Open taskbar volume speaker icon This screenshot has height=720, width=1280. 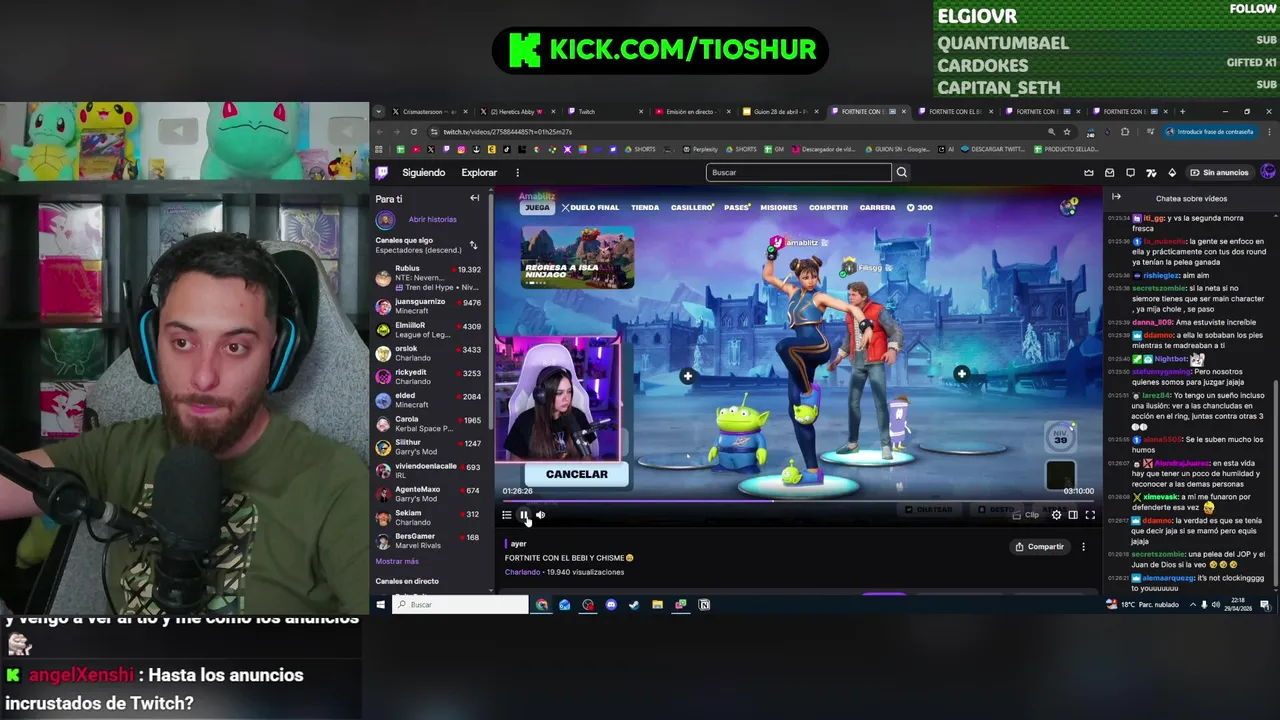point(1216,604)
